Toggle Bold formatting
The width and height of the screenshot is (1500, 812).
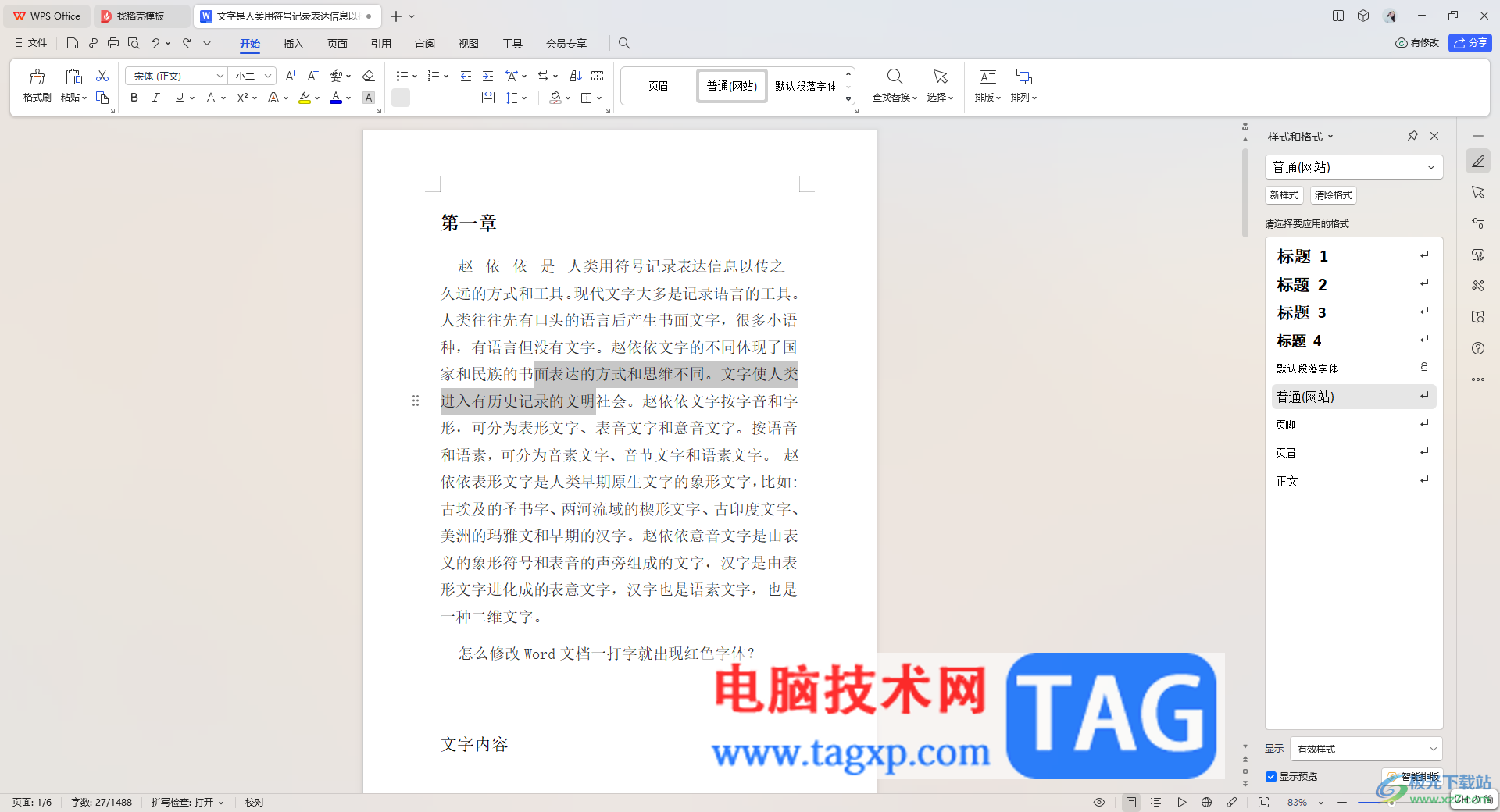(134, 98)
